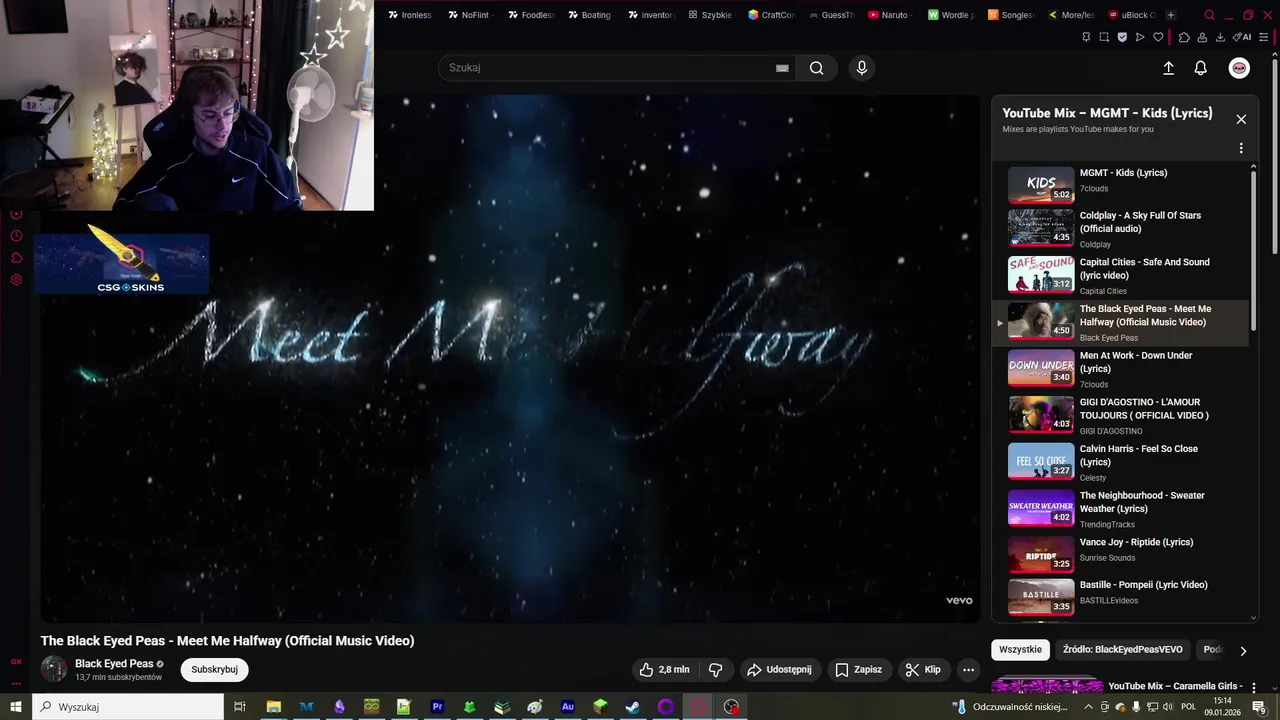Open the notification center on the taskbar

(x=1261, y=707)
